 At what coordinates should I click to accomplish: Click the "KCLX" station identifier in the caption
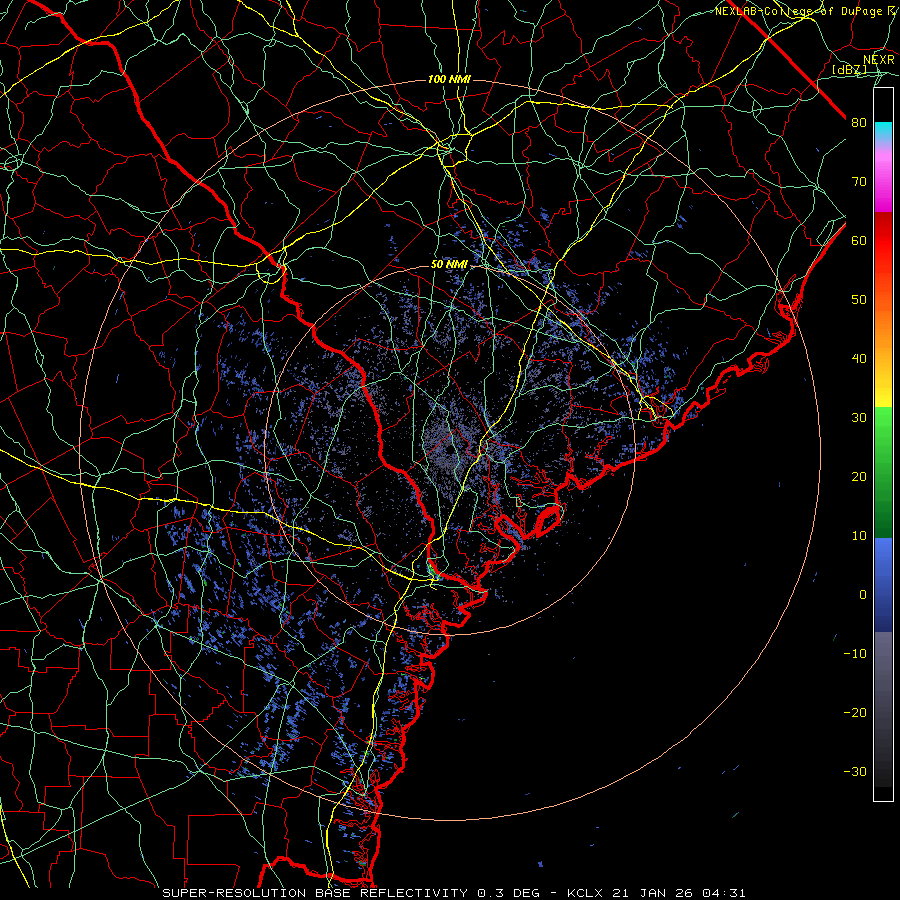(x=586, y=893)
